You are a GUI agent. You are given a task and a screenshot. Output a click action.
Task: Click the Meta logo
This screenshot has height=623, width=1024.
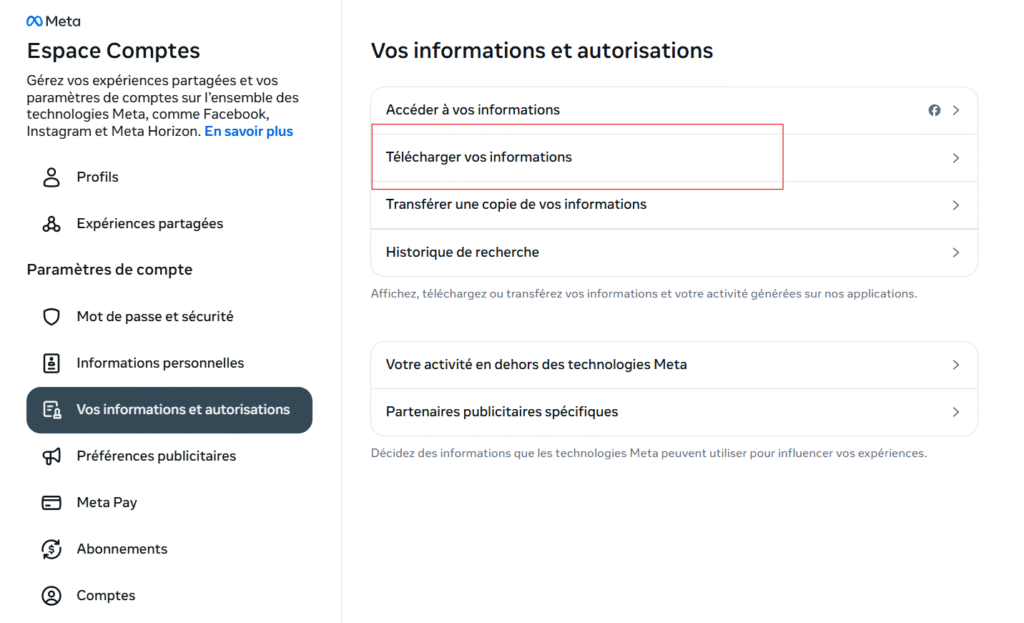coord(53,21)
